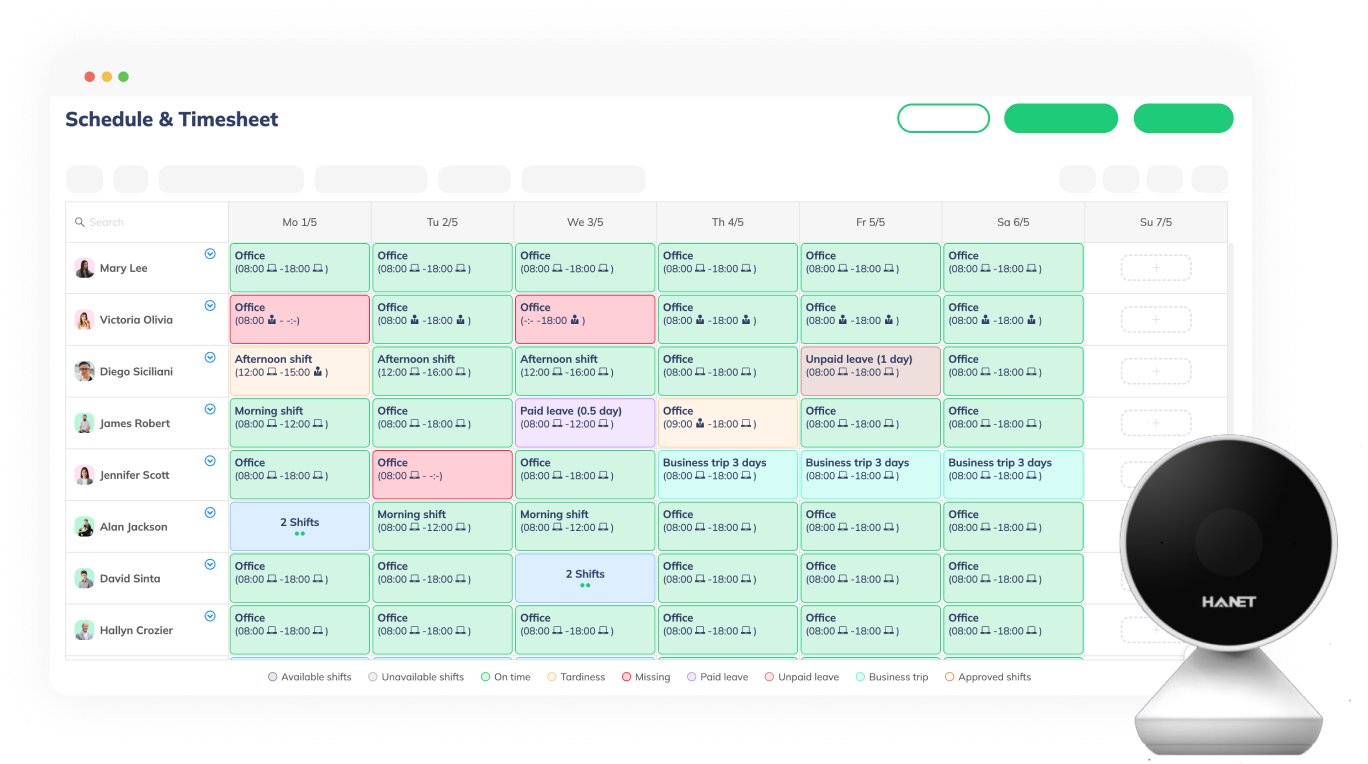The height and width of the screenshot is (764, 1368).
Task: Click Hallyn Crozier's profile picture
Action: (85, 630)
